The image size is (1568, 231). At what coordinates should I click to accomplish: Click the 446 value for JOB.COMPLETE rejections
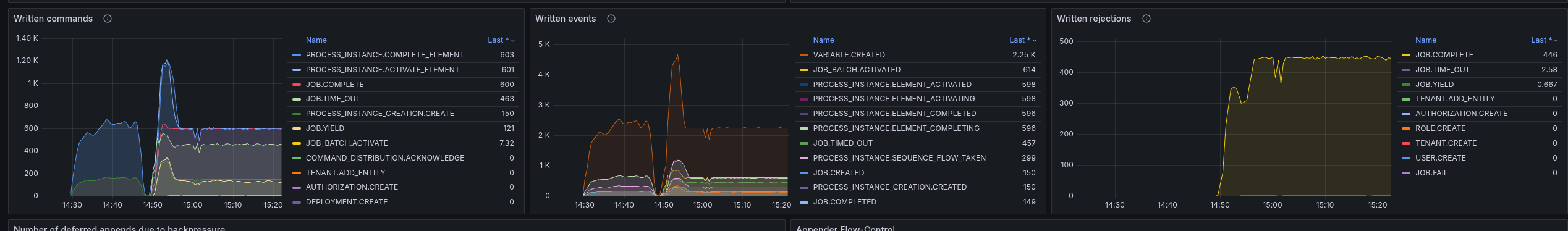click(x=1550, y=55)
